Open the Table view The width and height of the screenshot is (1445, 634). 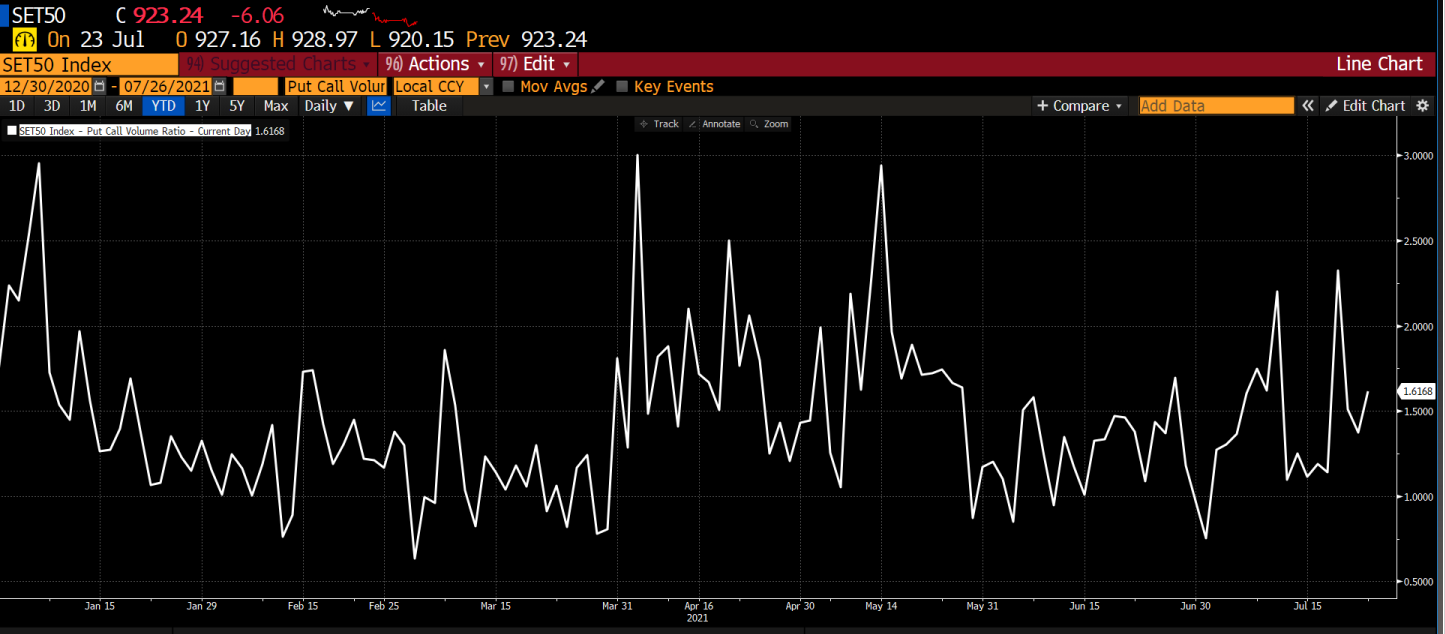tap(428, 105)
